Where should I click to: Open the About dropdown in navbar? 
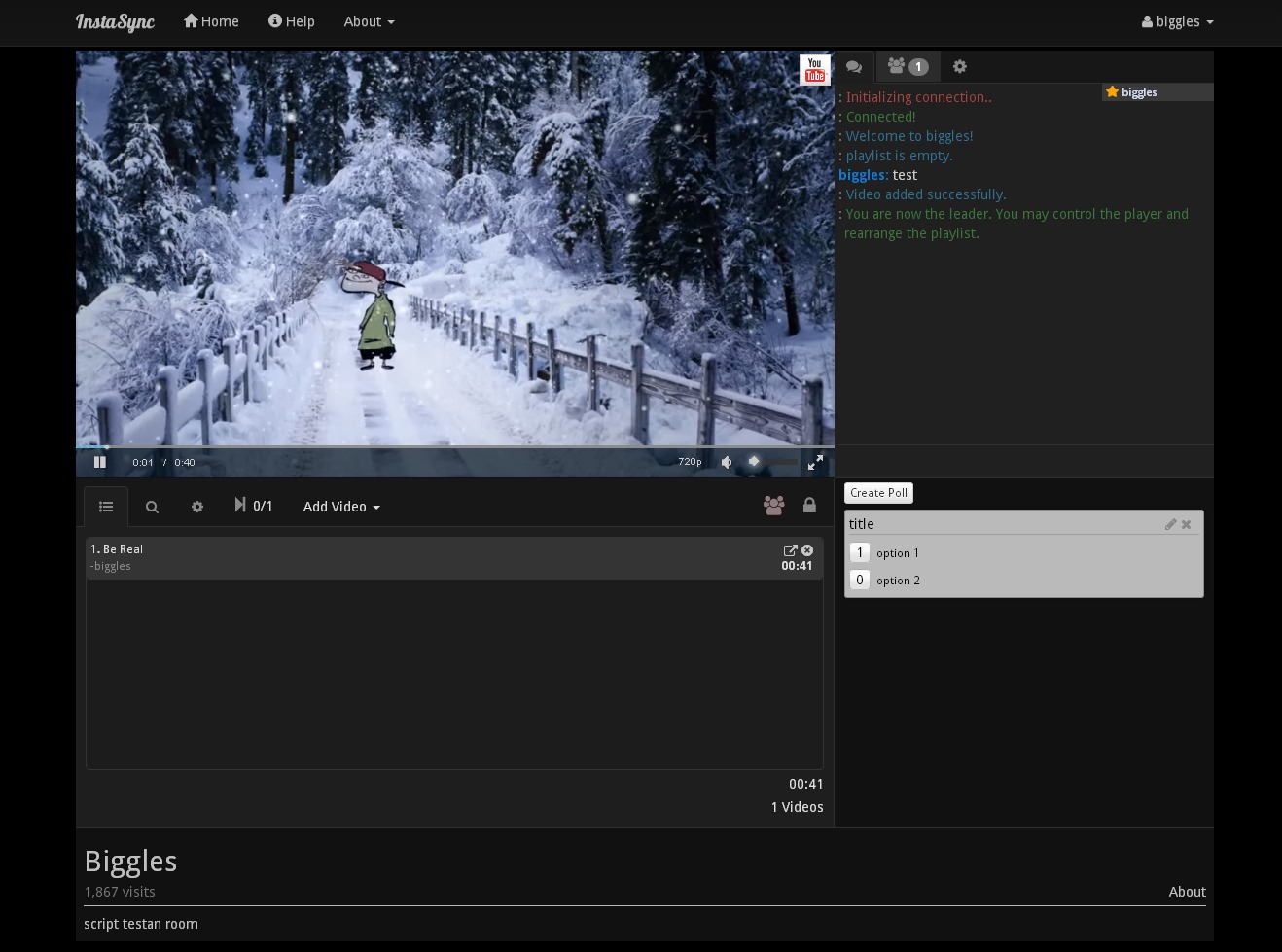point(369,21)
